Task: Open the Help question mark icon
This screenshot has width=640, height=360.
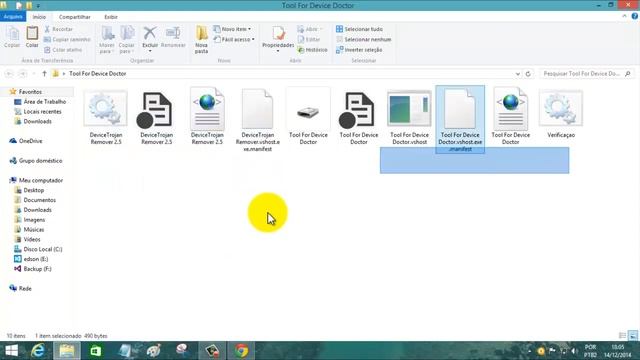Action: tap(634, 16)
